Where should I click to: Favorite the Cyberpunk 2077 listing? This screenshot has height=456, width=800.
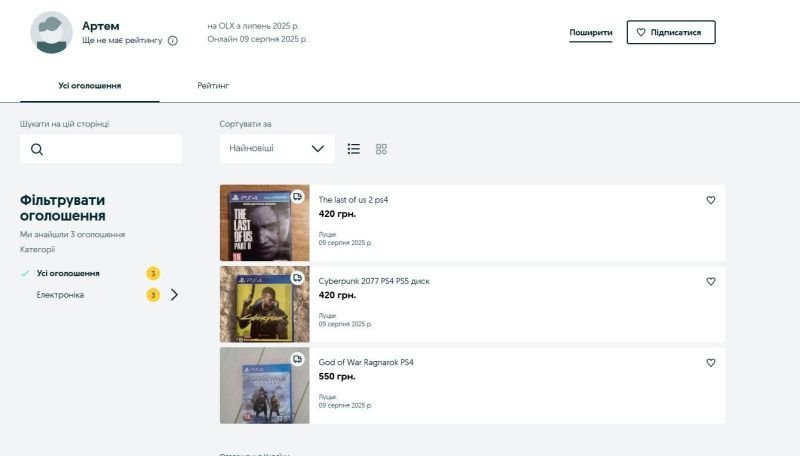click(711, 282)
